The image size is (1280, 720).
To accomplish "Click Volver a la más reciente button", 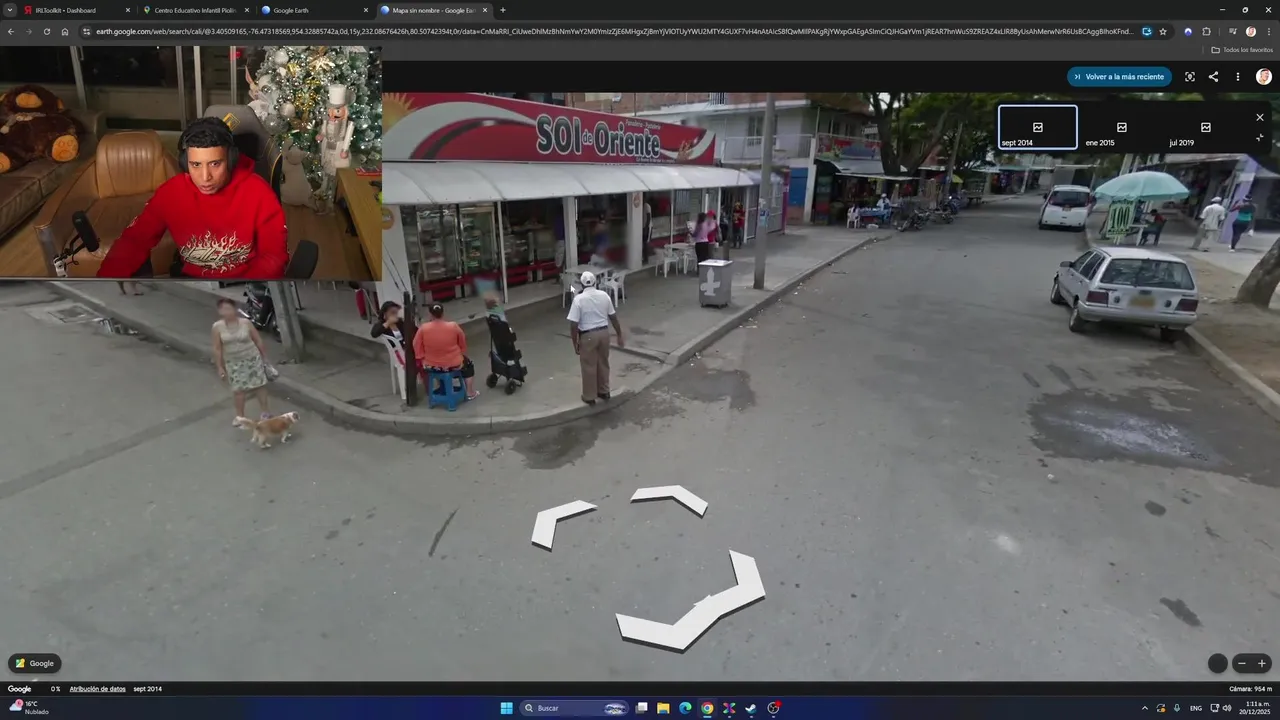I will point(1119,76).
